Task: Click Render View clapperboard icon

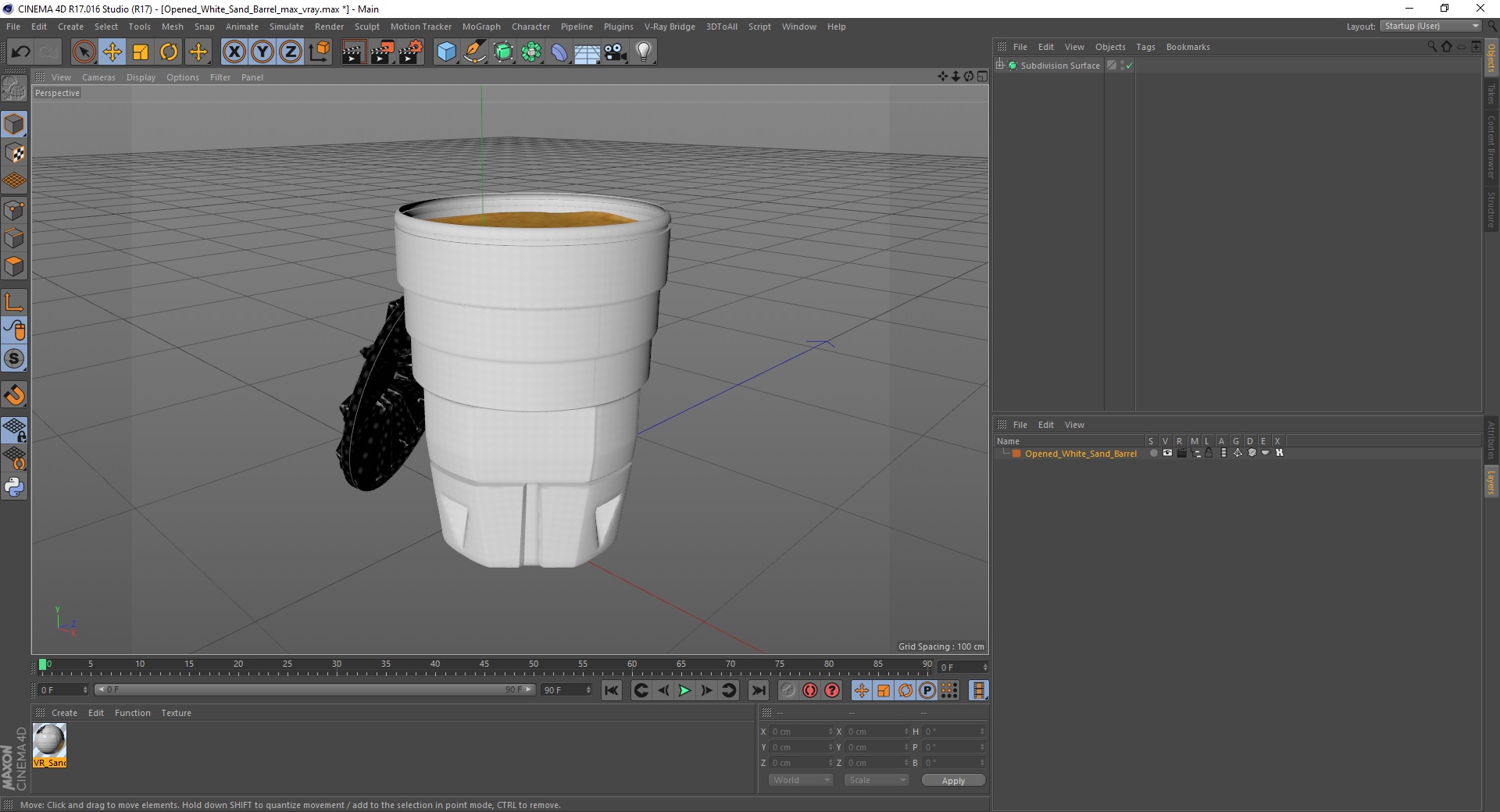Action: (x=353, y=52)
